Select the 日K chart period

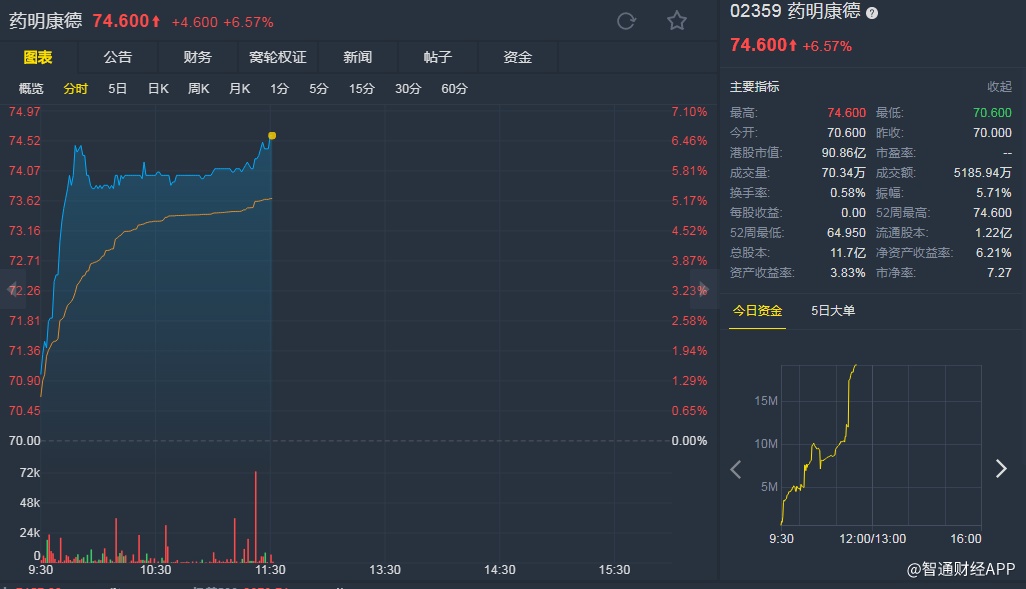click(158, 89)
